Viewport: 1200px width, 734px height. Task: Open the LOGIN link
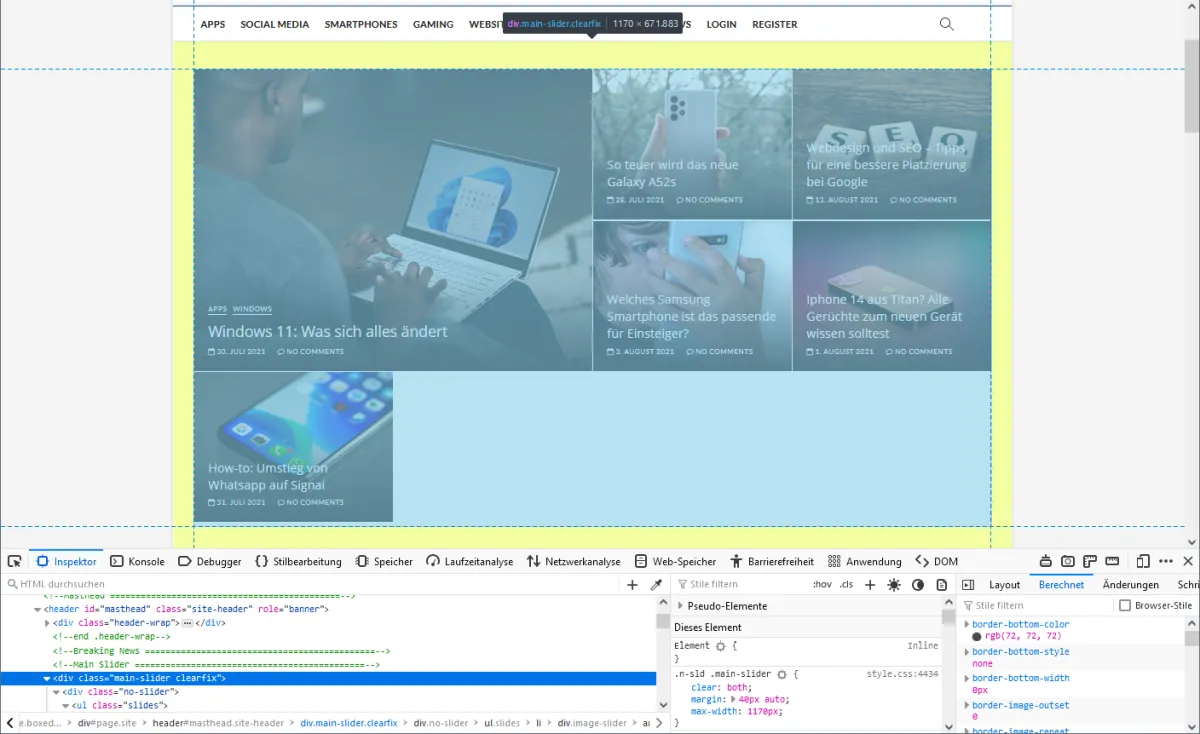click(x=721, y=24)
